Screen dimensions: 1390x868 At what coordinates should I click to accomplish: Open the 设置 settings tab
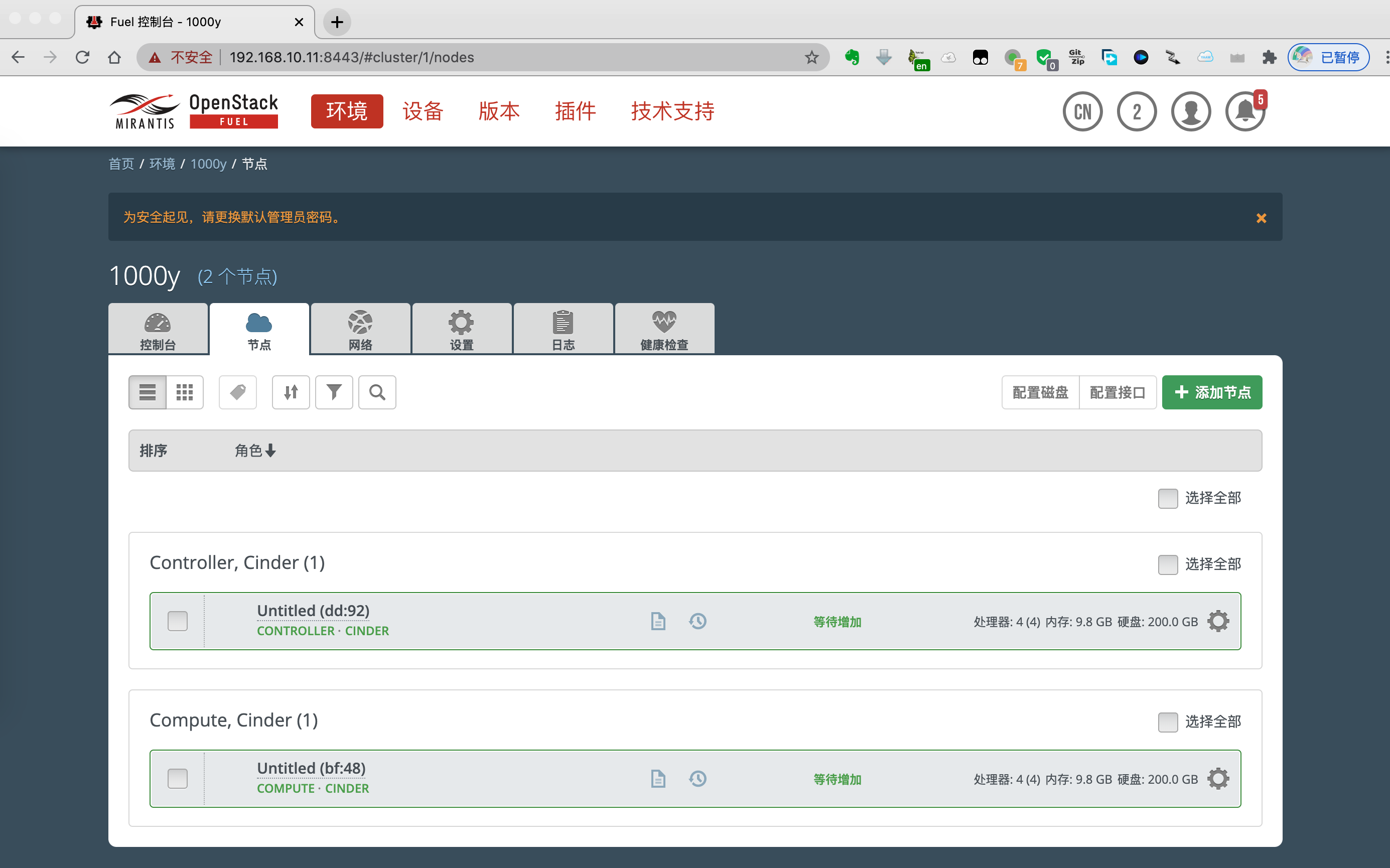click(462, 329)
